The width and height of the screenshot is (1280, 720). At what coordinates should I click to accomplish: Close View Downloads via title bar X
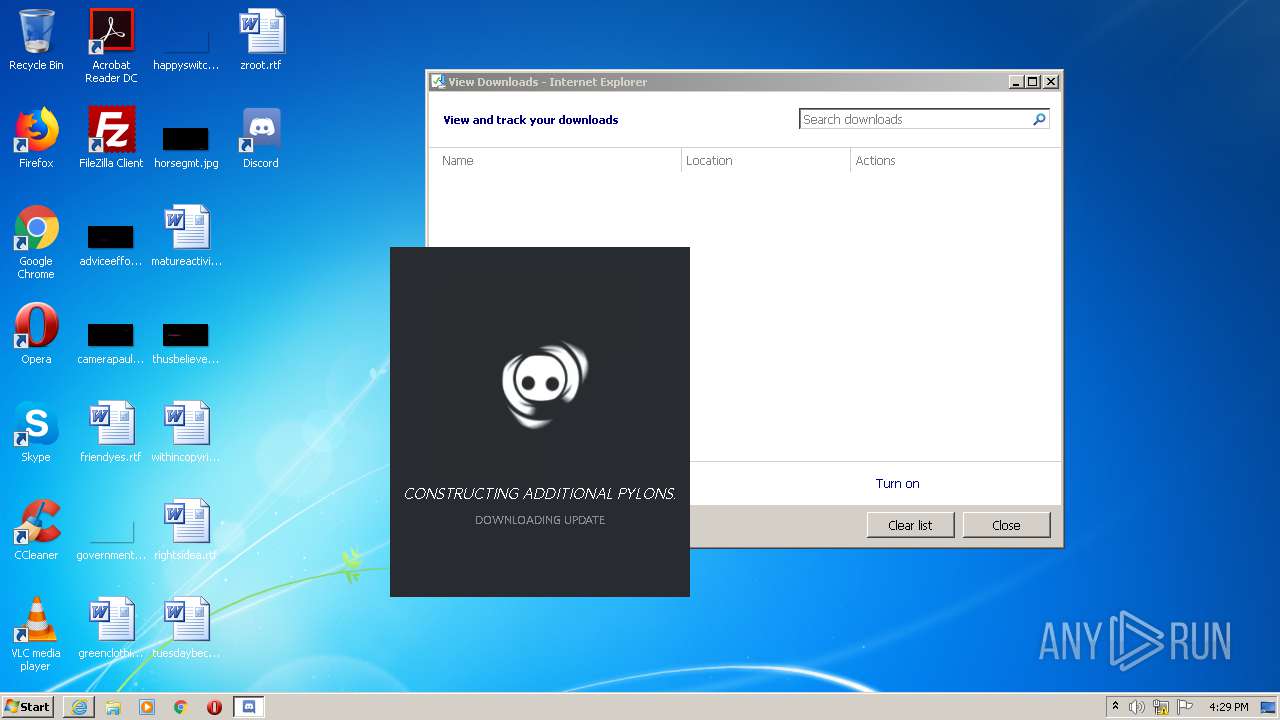(1050, 82)
